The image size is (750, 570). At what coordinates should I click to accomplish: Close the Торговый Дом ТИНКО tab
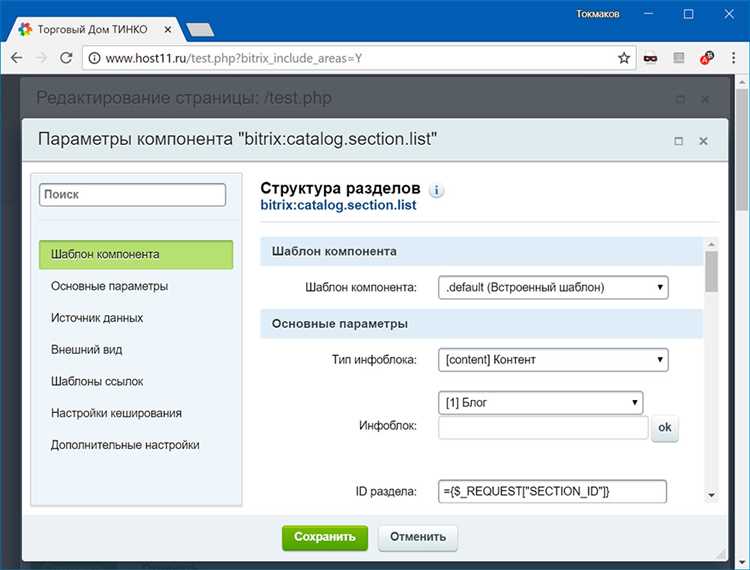point(167,30)
